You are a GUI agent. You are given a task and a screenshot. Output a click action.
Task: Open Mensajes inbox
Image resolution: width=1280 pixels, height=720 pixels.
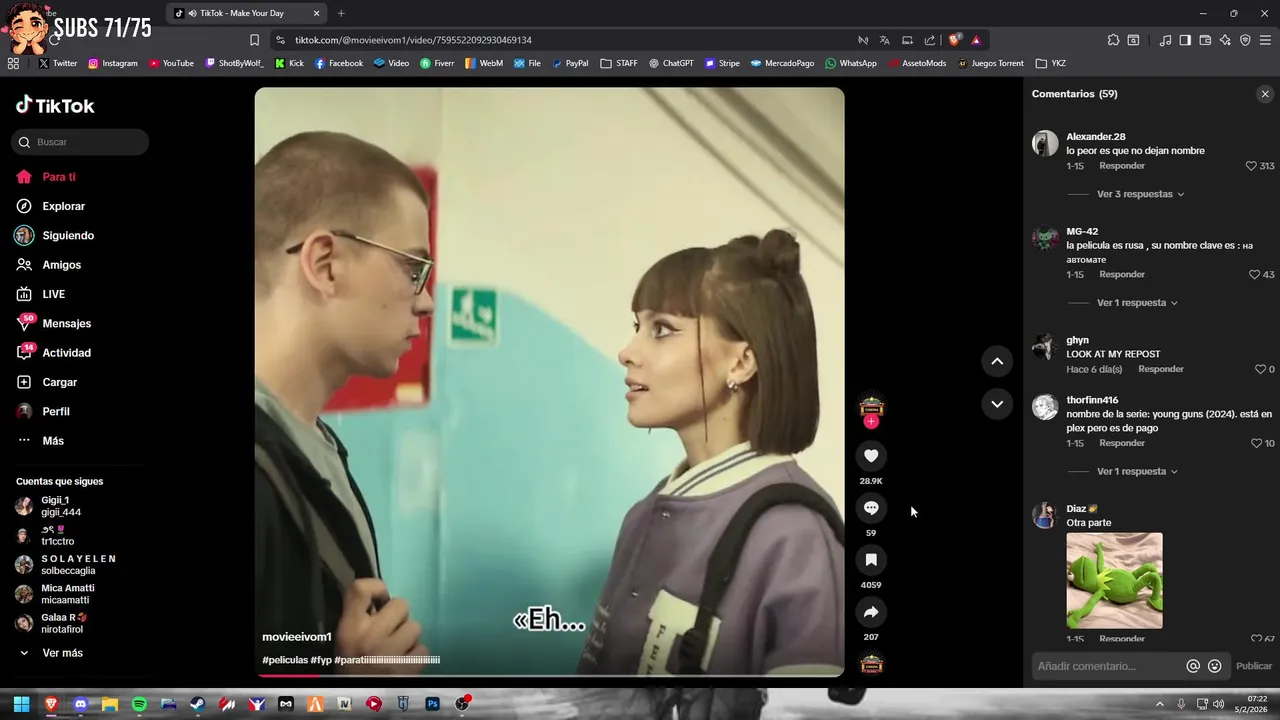point(54,323)
